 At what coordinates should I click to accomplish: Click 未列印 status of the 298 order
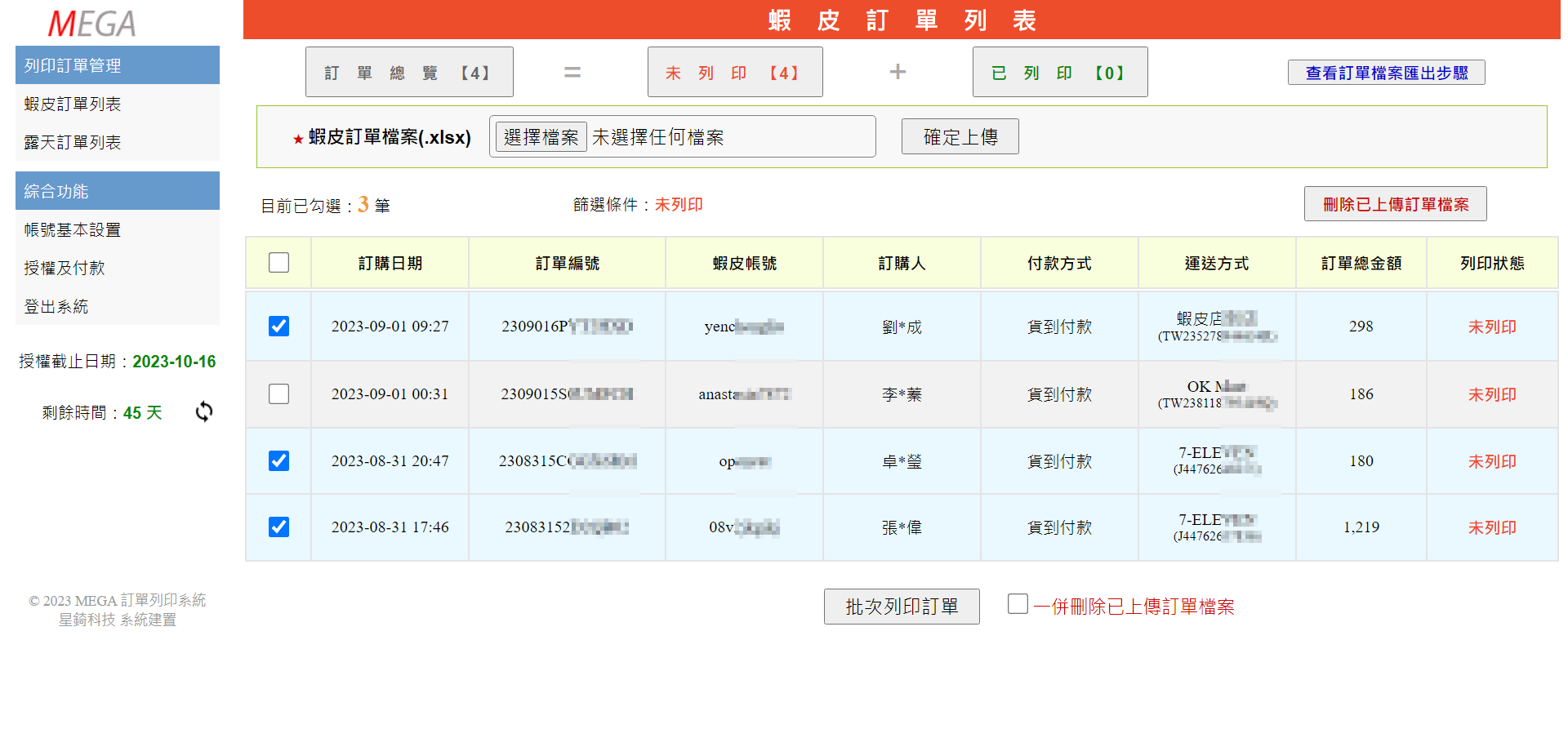(x=1493, y=327)
